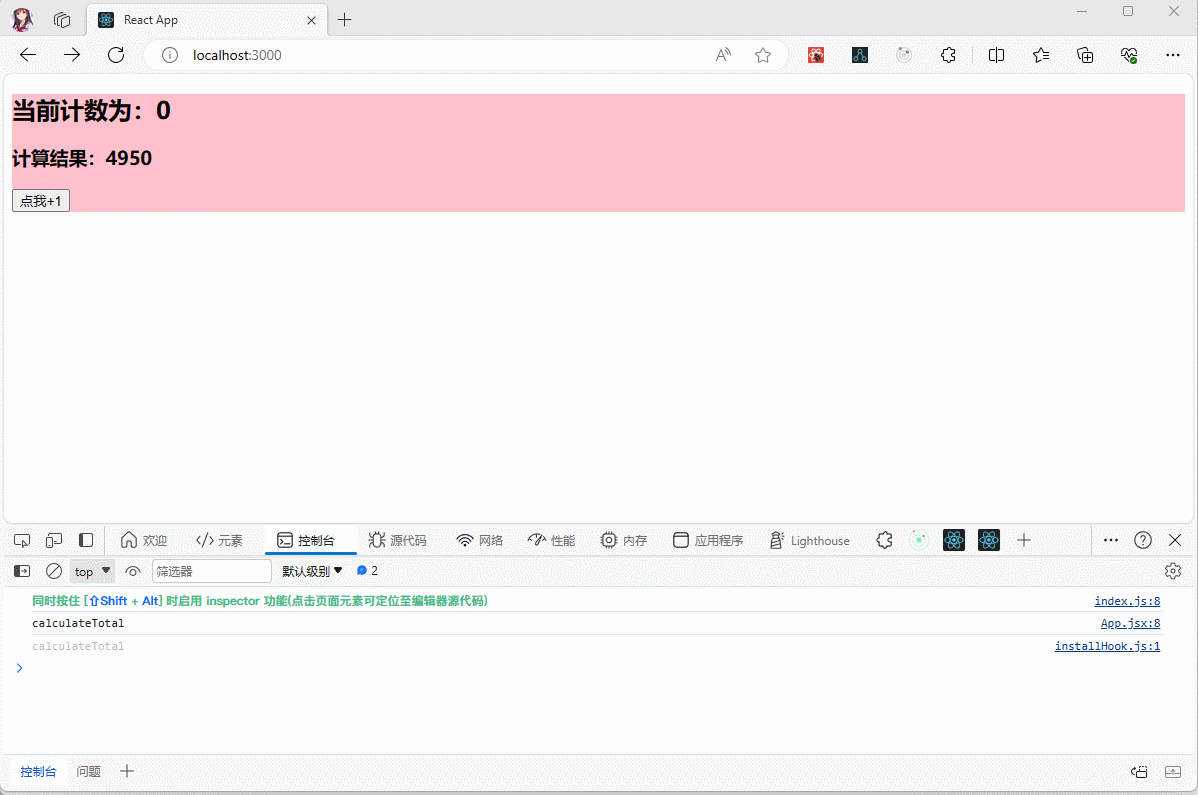Open DevTools help icon
1198x795 pixels.
click(1143, 540)
